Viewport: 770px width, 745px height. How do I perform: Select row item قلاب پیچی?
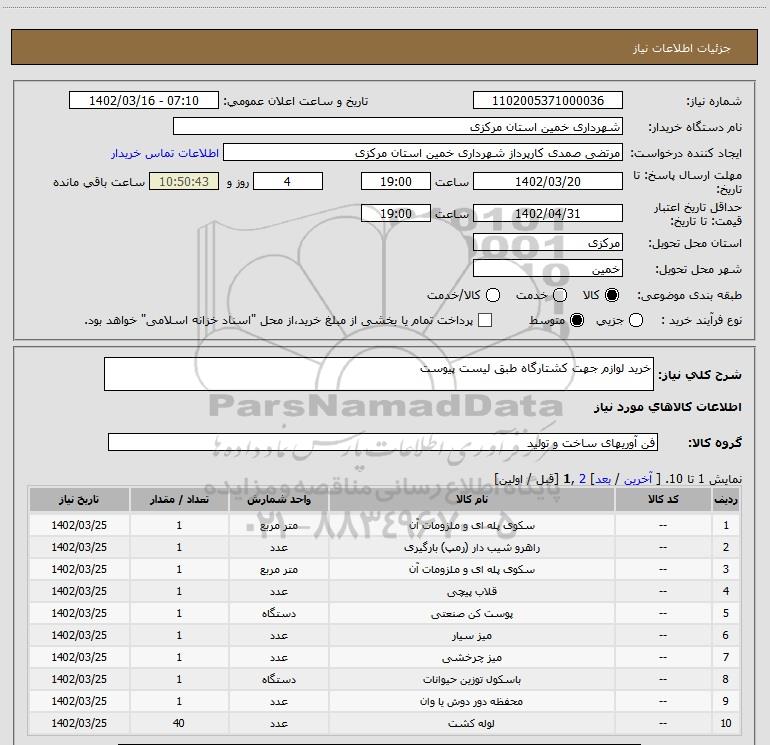[x=471, y=591]
